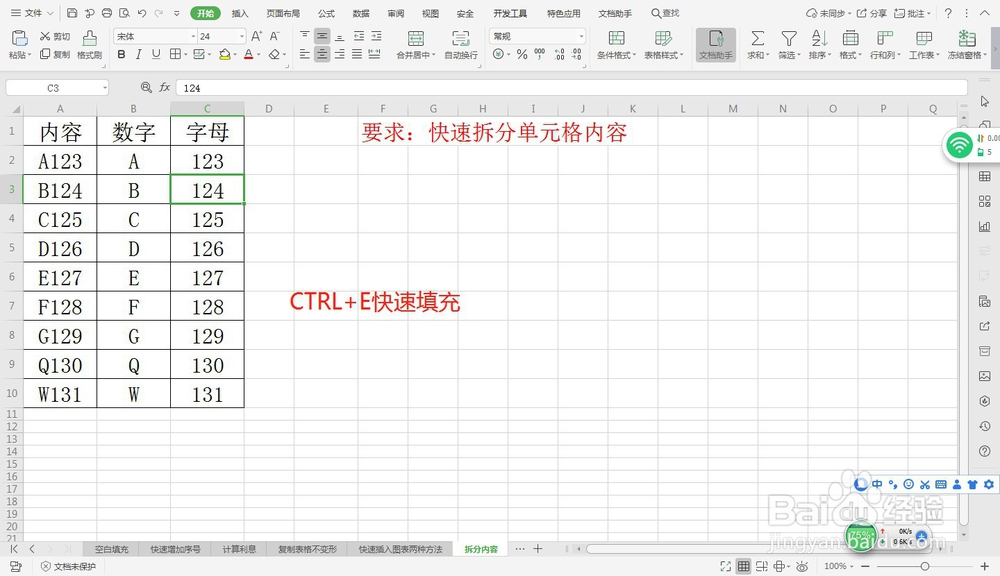
Task: Increase font size with A+ icon
Action: click(256, 36)
